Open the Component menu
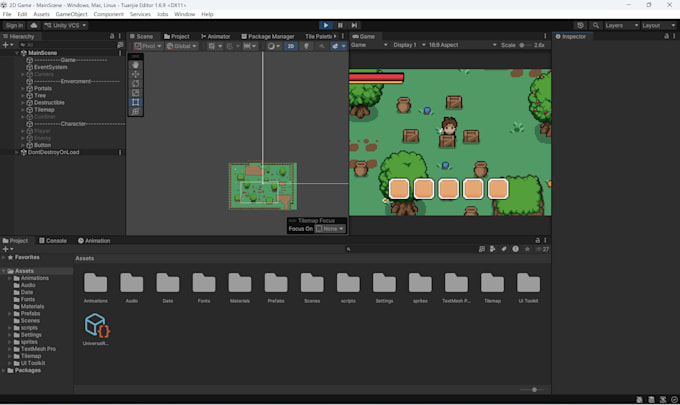 pyautogui.click(x=108, y=14)
